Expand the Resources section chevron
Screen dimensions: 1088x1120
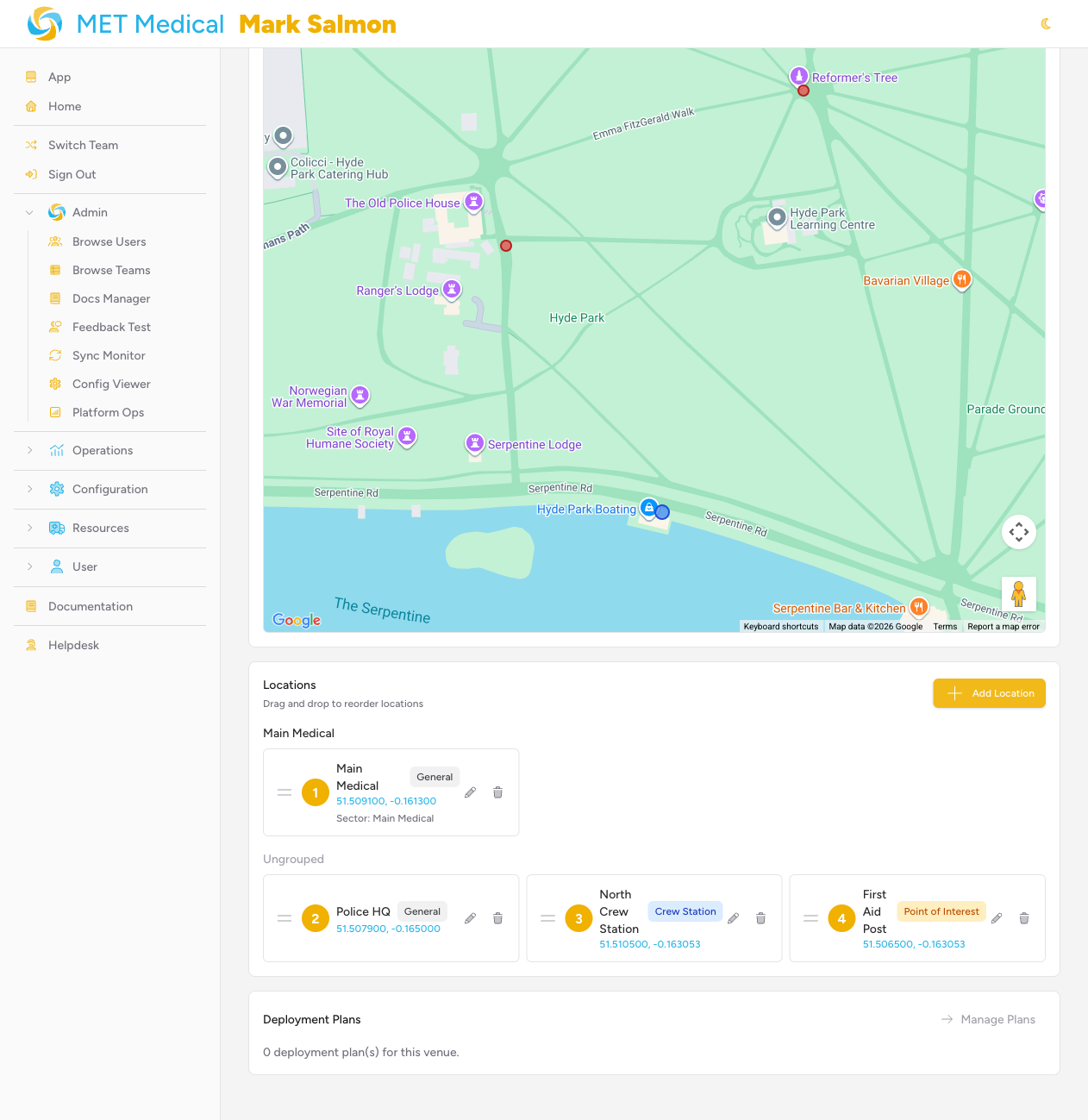pos(30,528)
